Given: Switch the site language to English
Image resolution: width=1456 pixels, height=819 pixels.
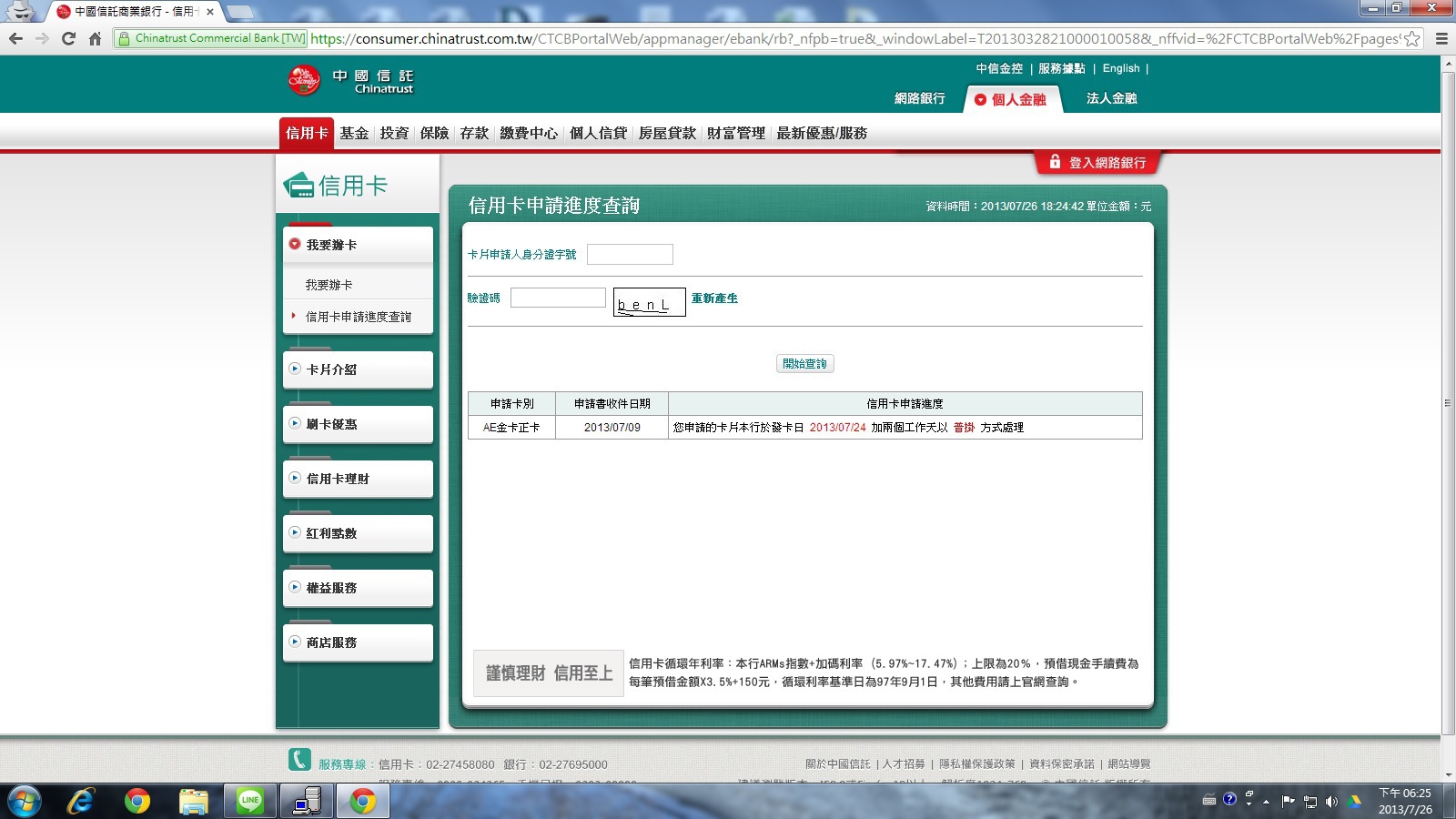Looking at the screenshot, I should pos(1121,68).
